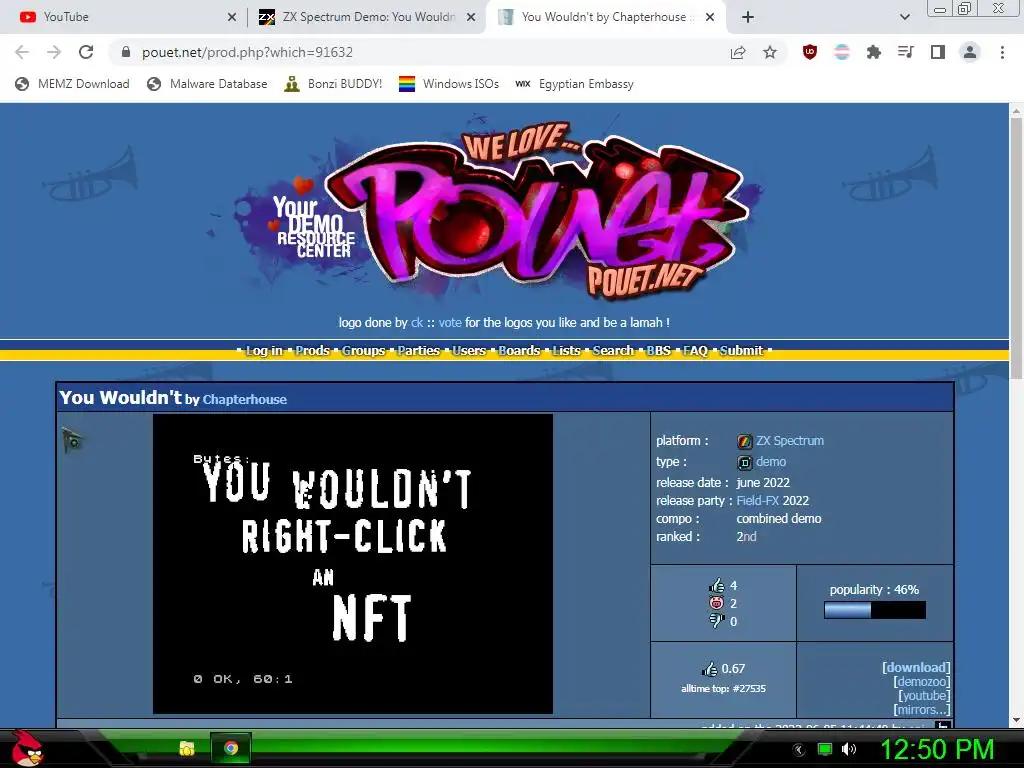Open the FAQ menu item
The image size is (1024, 768).
pyautogui.click(x=695, y=351)
